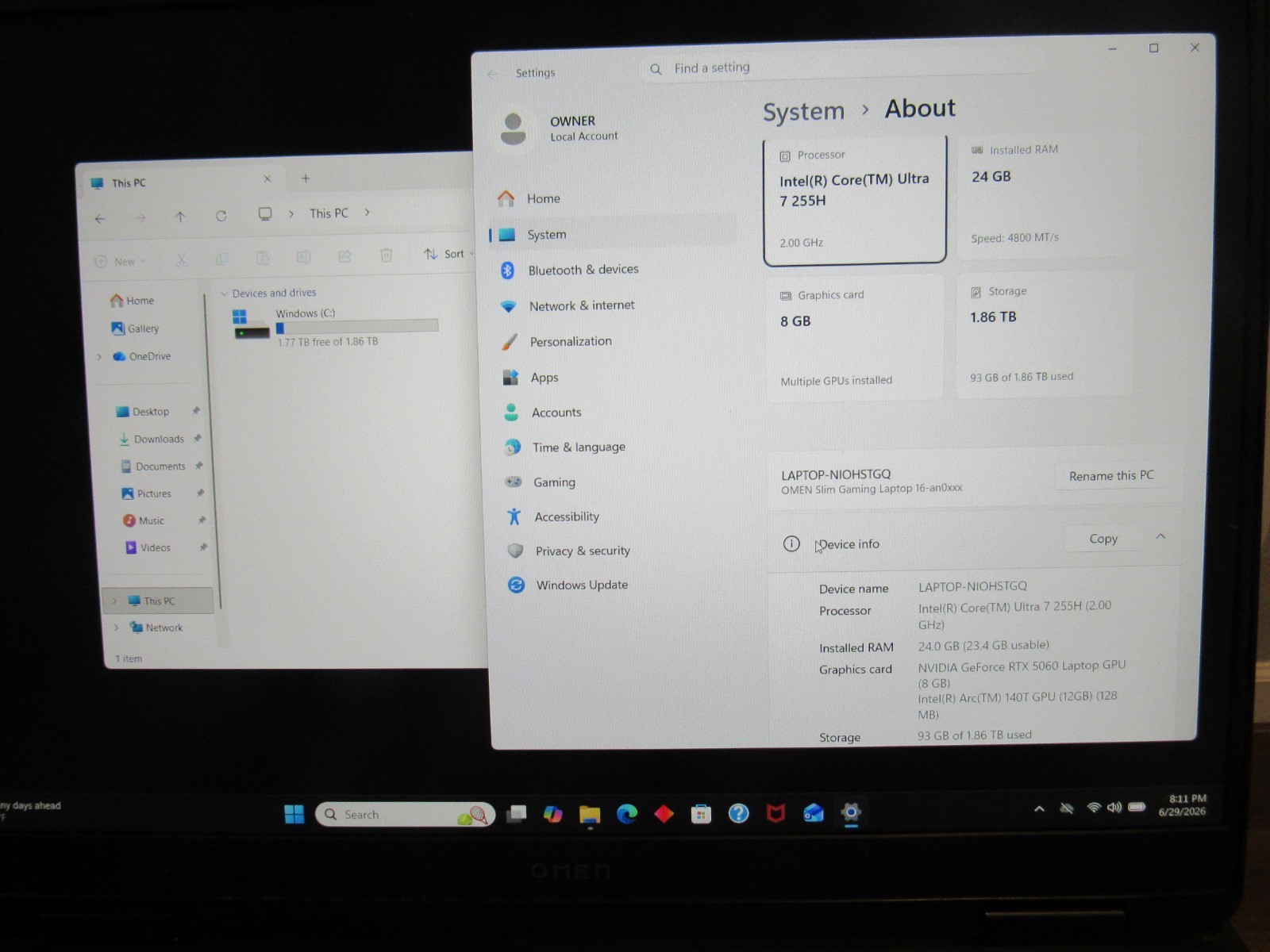Click the Copy toolbar icon in Explorer
Screen dimensions: 1270x952
[222, 259]
